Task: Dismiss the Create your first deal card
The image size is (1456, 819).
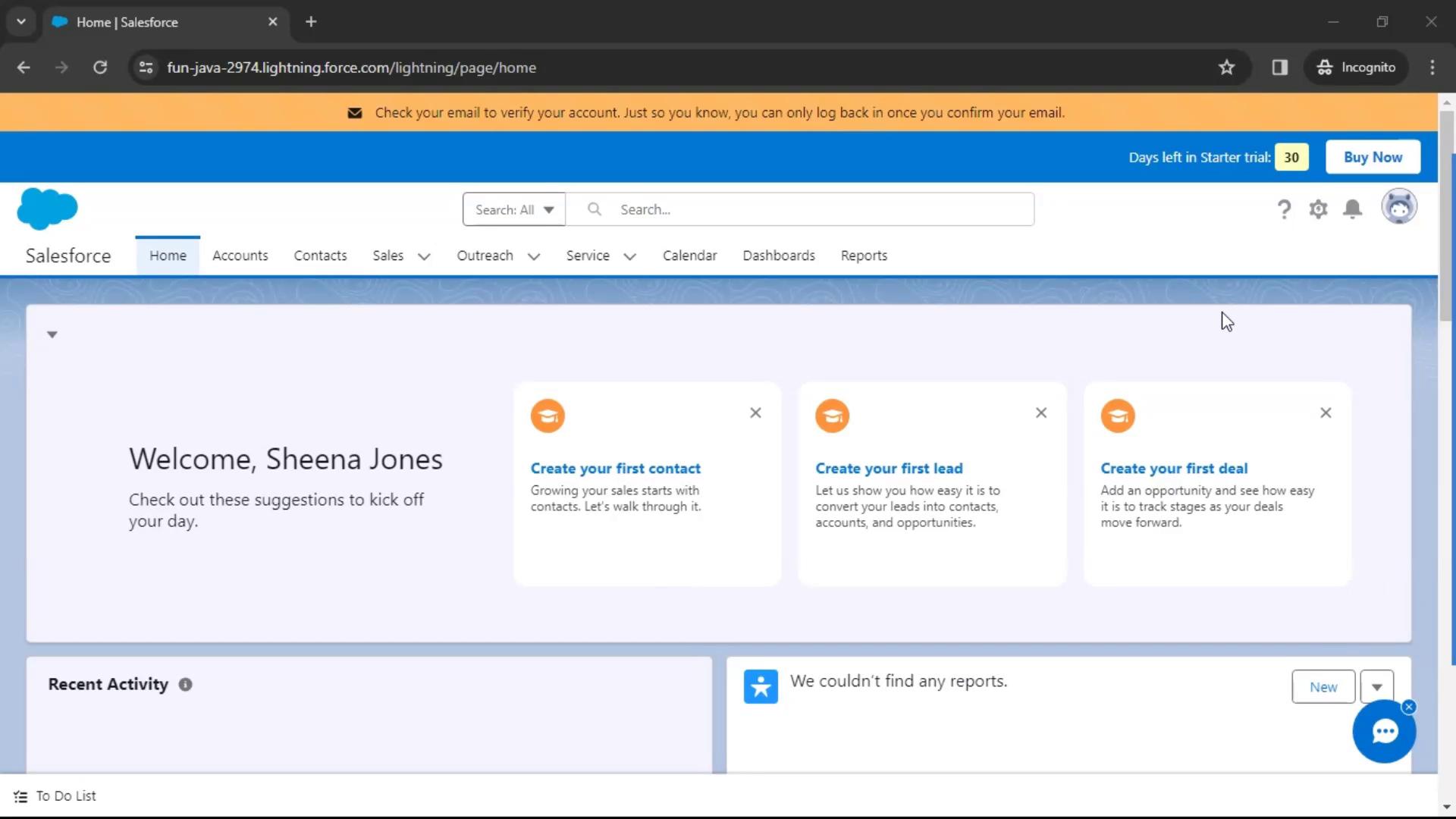Action: click(1327, 413)
